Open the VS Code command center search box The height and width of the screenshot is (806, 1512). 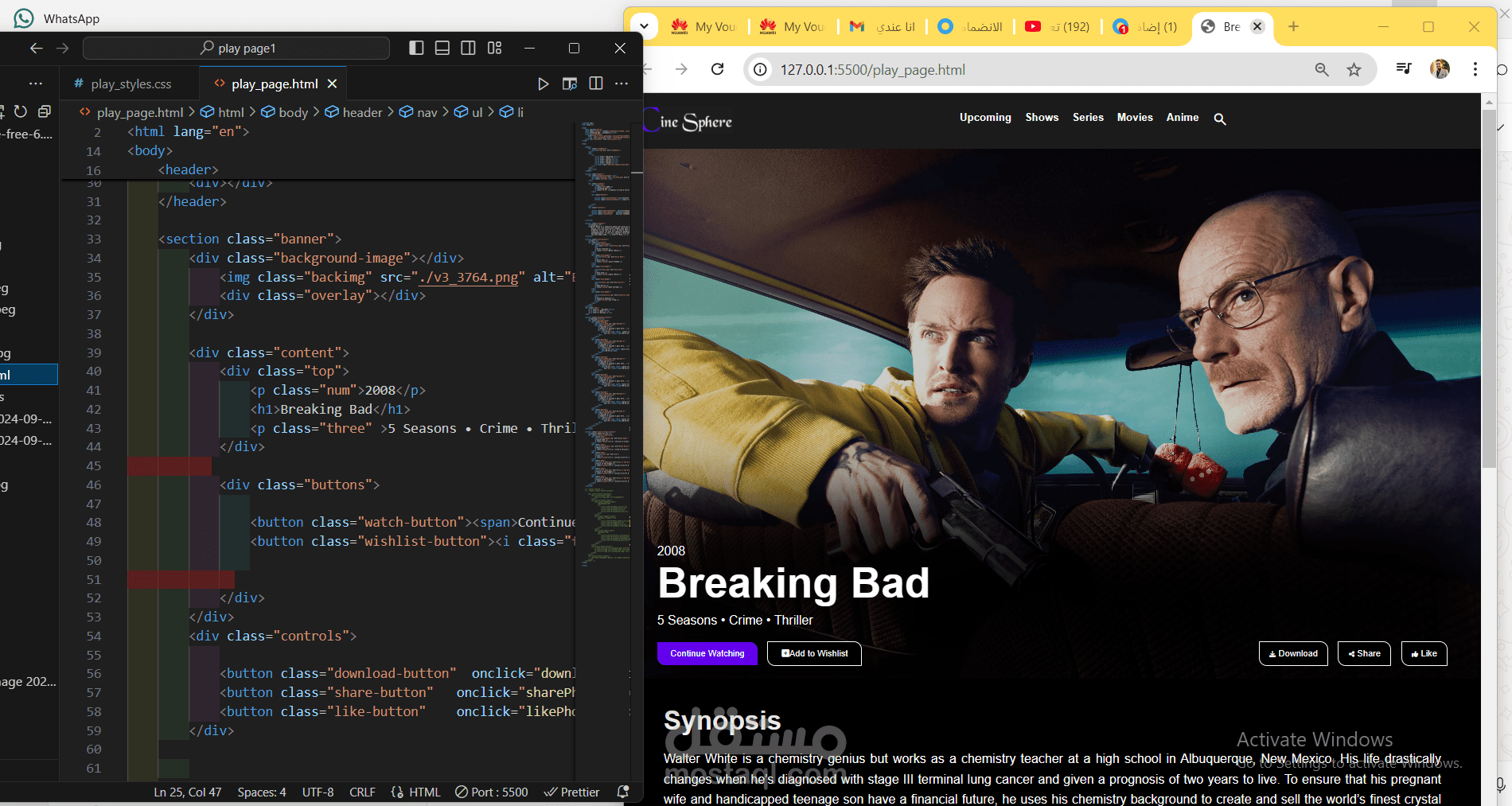click(x=236, y=49)
